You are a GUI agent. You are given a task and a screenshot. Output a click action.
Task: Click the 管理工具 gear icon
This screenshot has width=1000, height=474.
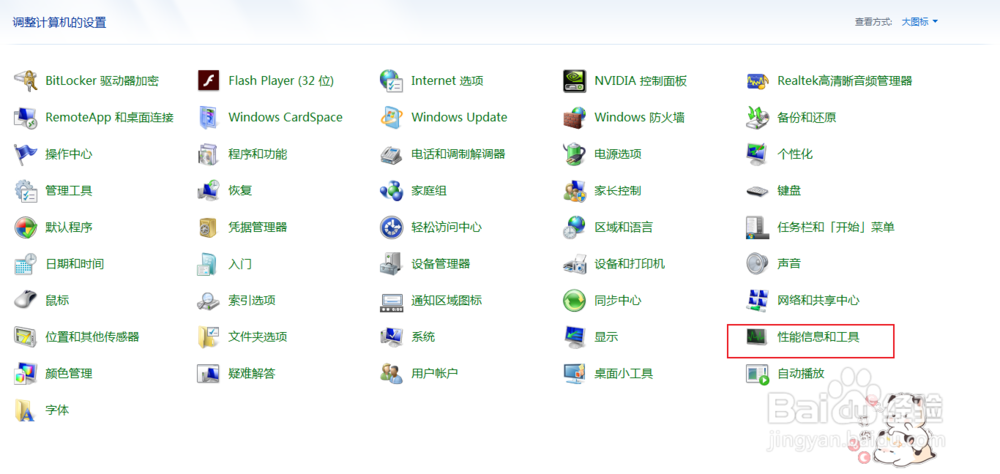tap(26, 190)
